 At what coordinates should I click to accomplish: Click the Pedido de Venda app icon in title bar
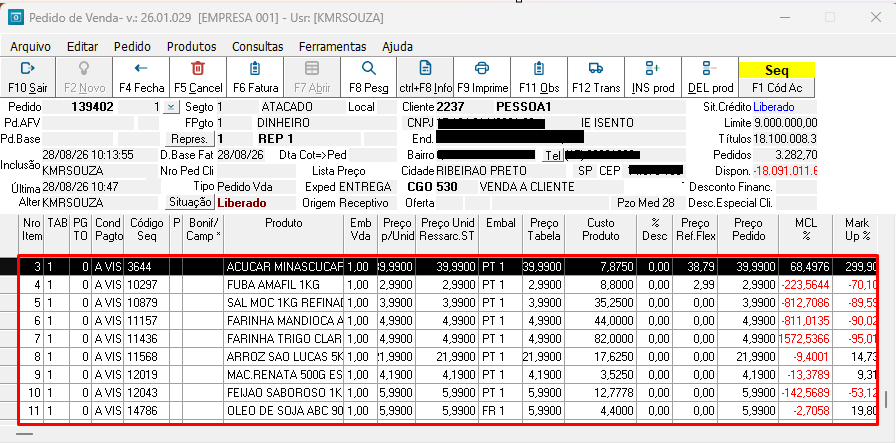(x=15, y=17)
